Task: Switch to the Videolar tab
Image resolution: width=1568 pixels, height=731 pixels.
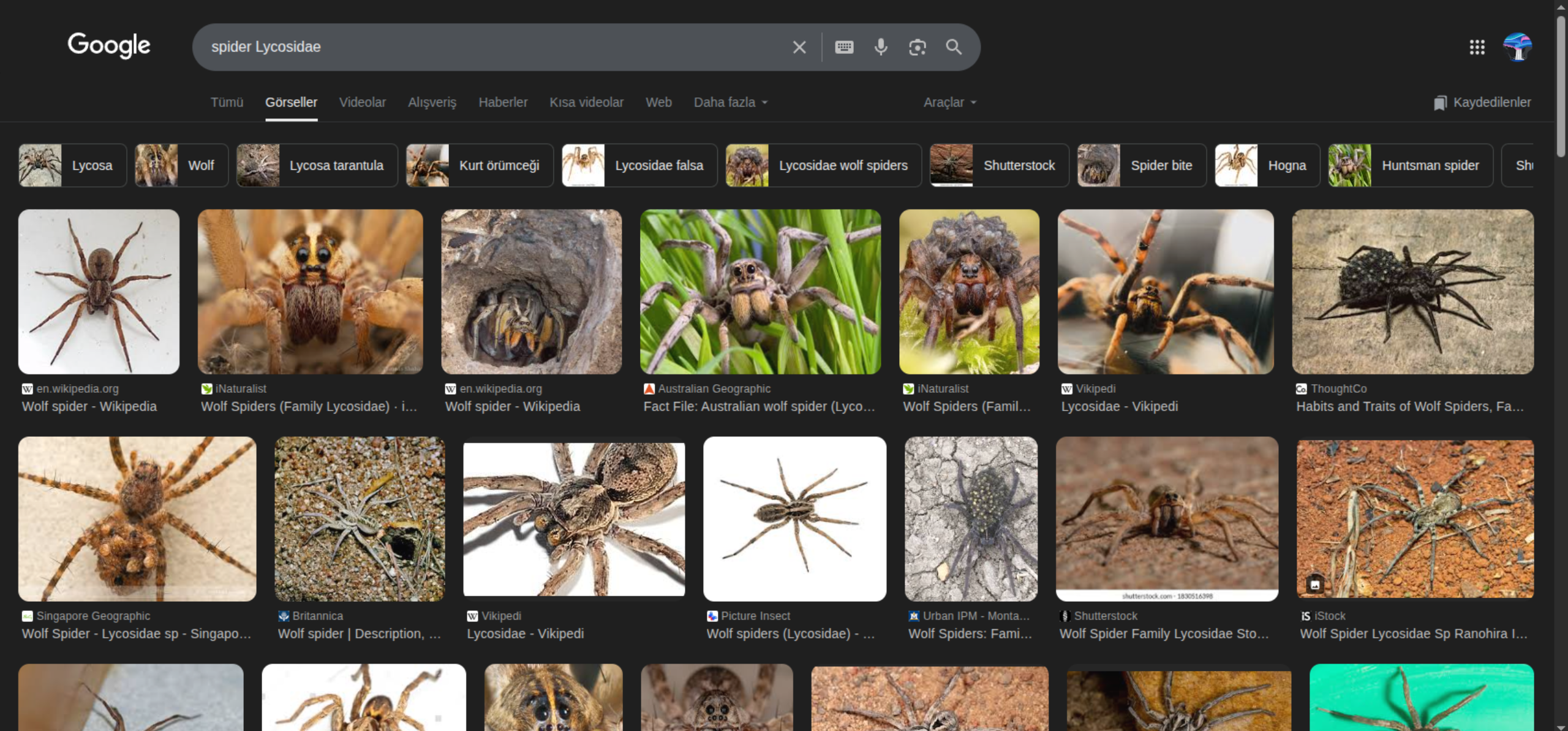Action: [x=363, y=102]
